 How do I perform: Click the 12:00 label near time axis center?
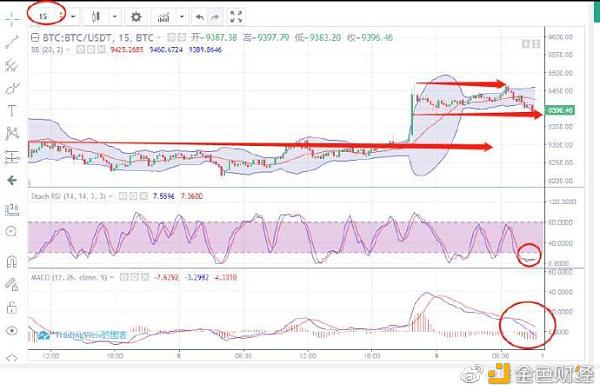[x=308, y=356]
